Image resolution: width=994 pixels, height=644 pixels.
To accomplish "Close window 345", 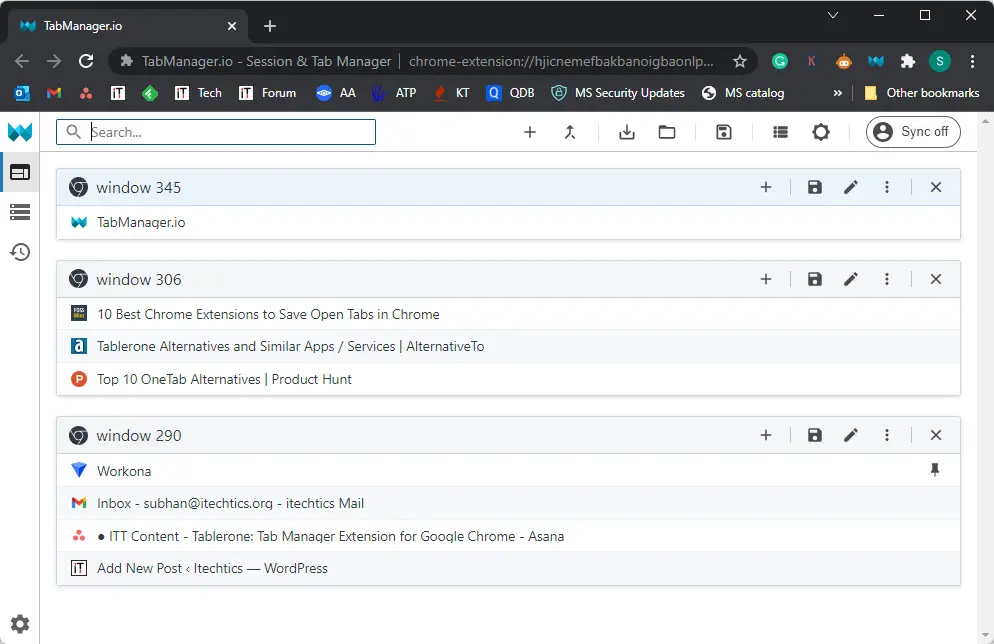I will (x=936, y=187).
